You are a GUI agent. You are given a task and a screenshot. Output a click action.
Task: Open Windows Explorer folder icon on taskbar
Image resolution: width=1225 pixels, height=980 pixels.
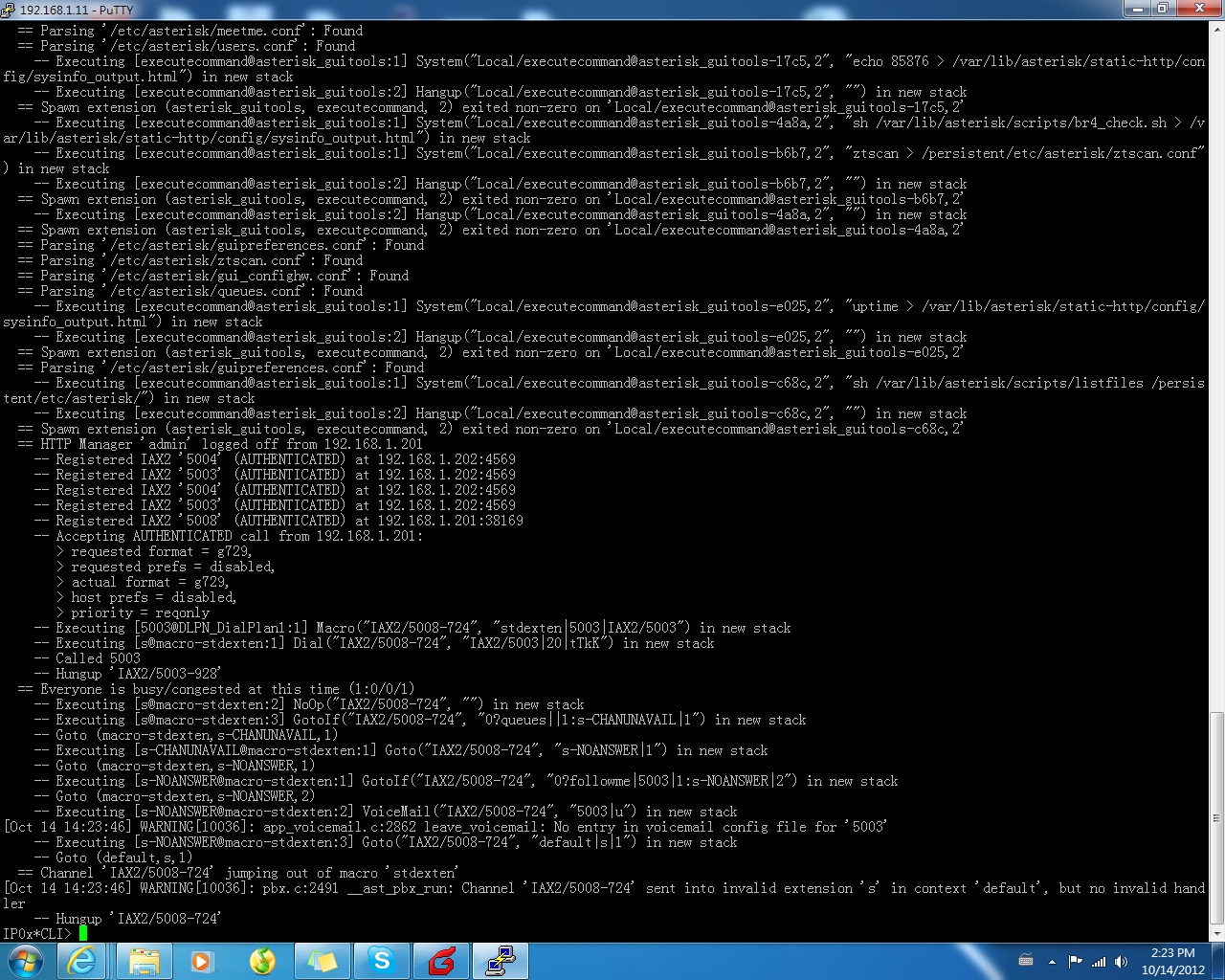144,961
